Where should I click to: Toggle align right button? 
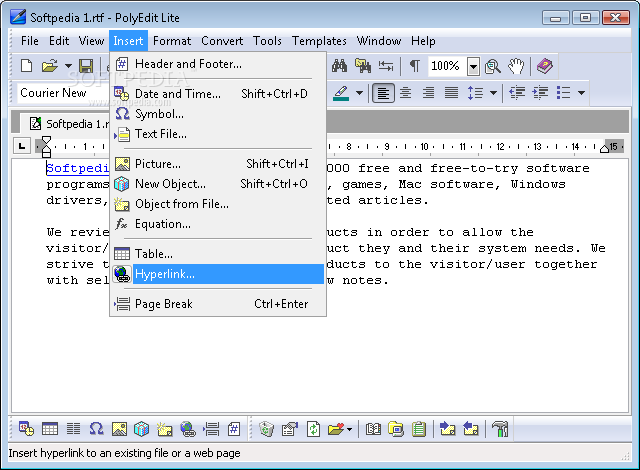pos(428,93)
